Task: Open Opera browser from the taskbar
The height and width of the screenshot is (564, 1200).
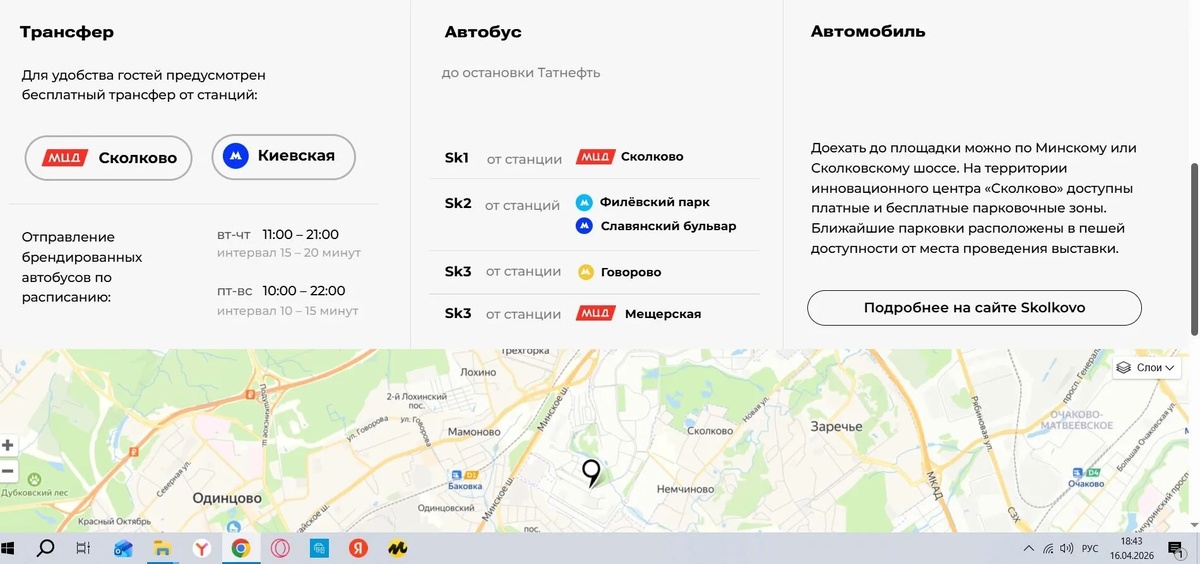Action: coord(280,549)
